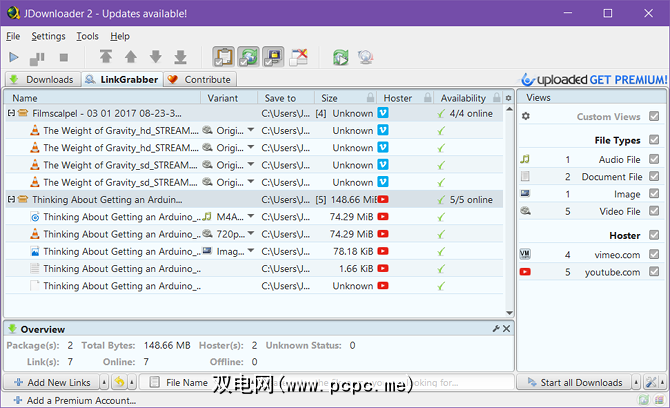Move selection down one position

(156, 57)
